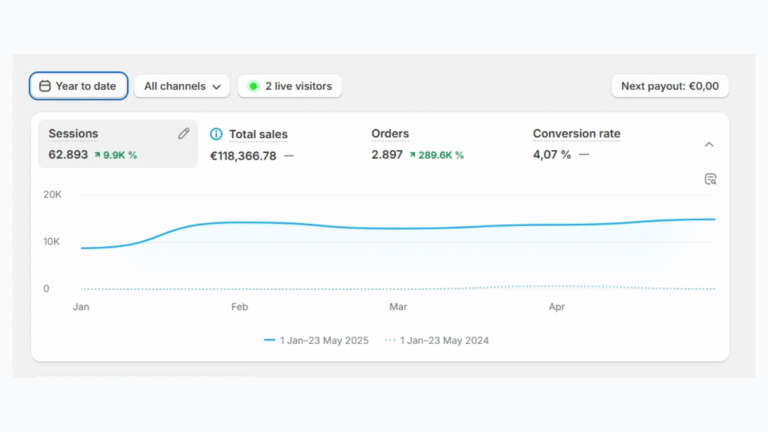768x432 pixels.
Task: Open the Year to date range picker
Action: click(78, 86)
